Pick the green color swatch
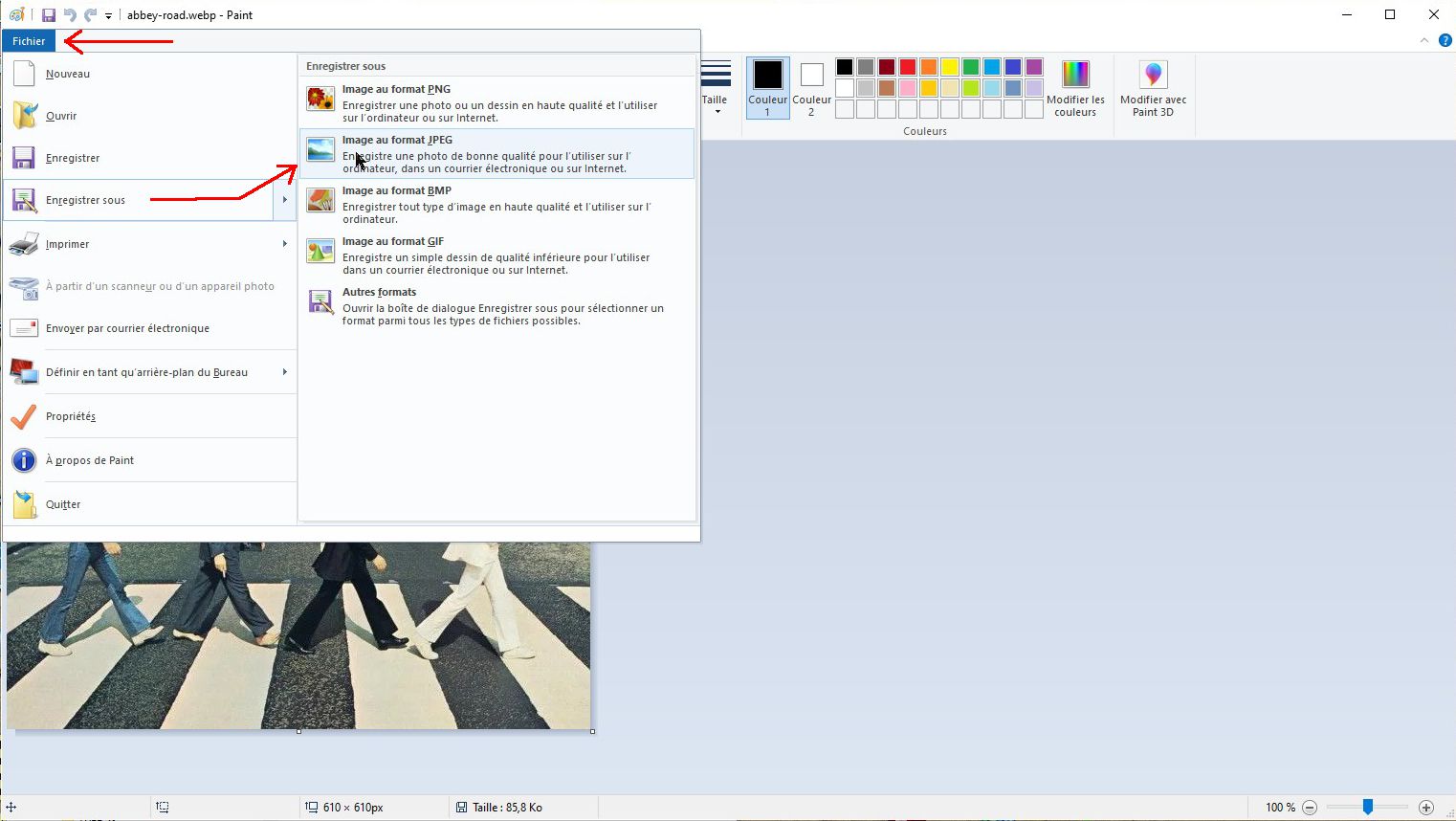 [971, 67]
